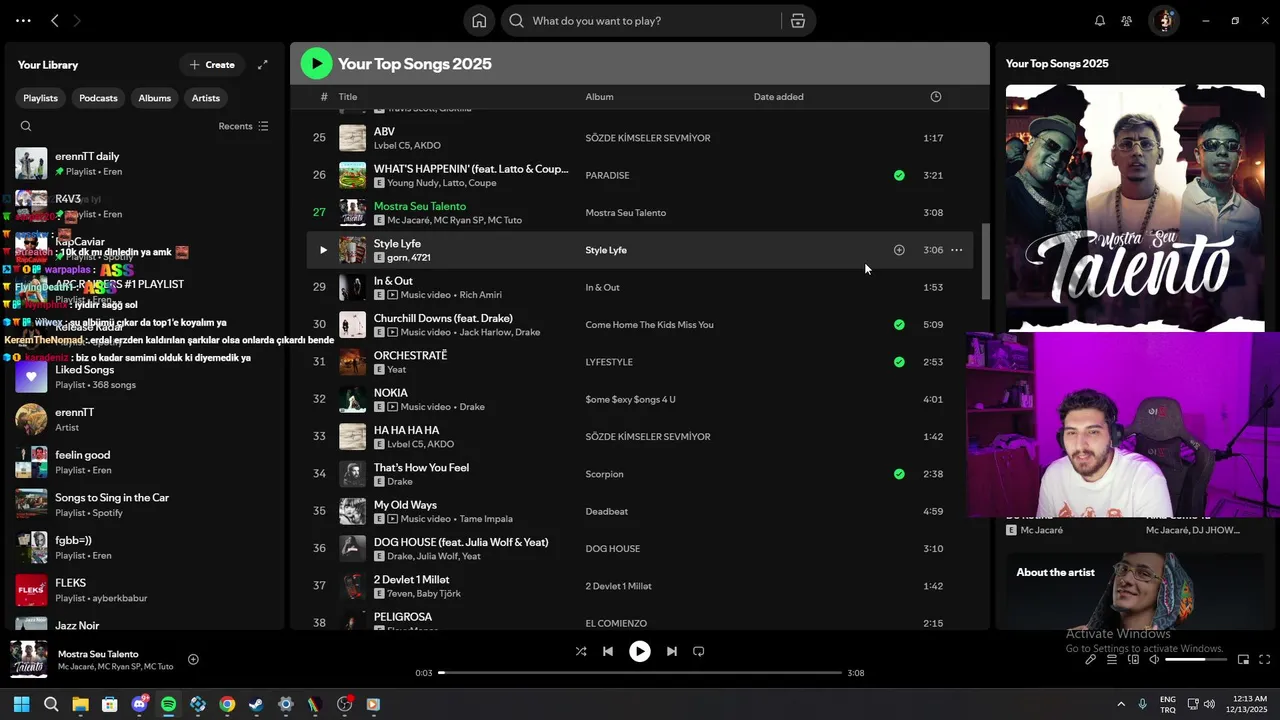Open artist link Rich Amiri
The width and height of the screenshot is (1280, 720).
[x=480, y=295]
